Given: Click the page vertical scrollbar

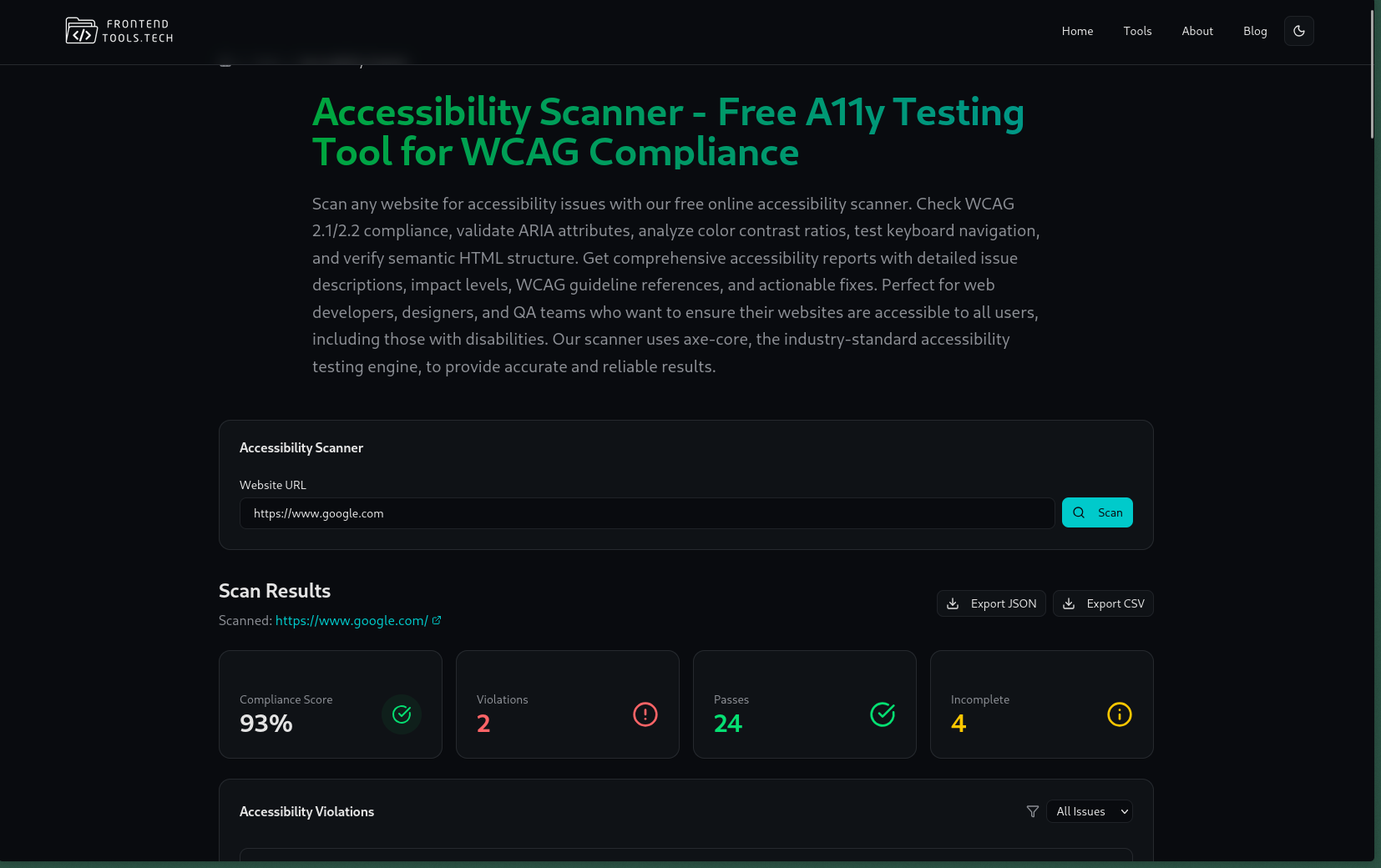Looking at the screenshot, I should point(1372,73).
